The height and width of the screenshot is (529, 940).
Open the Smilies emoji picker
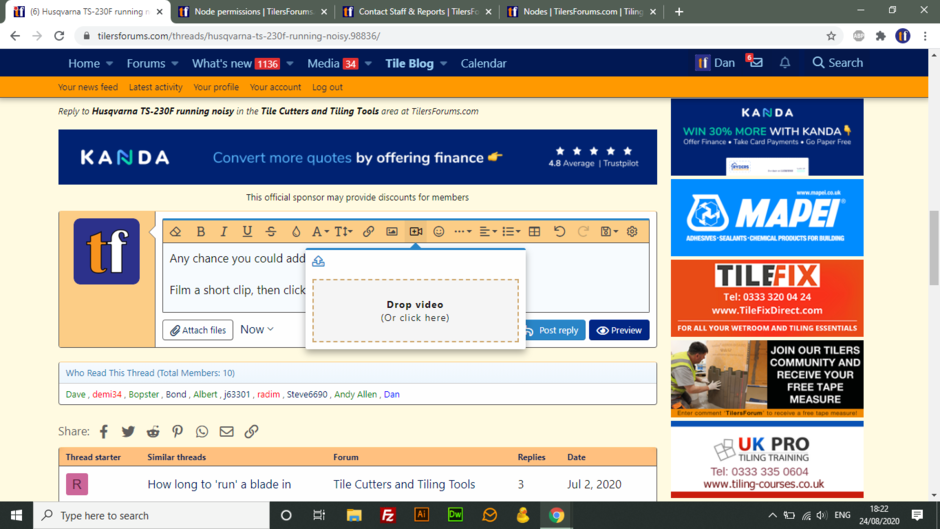[439, 232]
